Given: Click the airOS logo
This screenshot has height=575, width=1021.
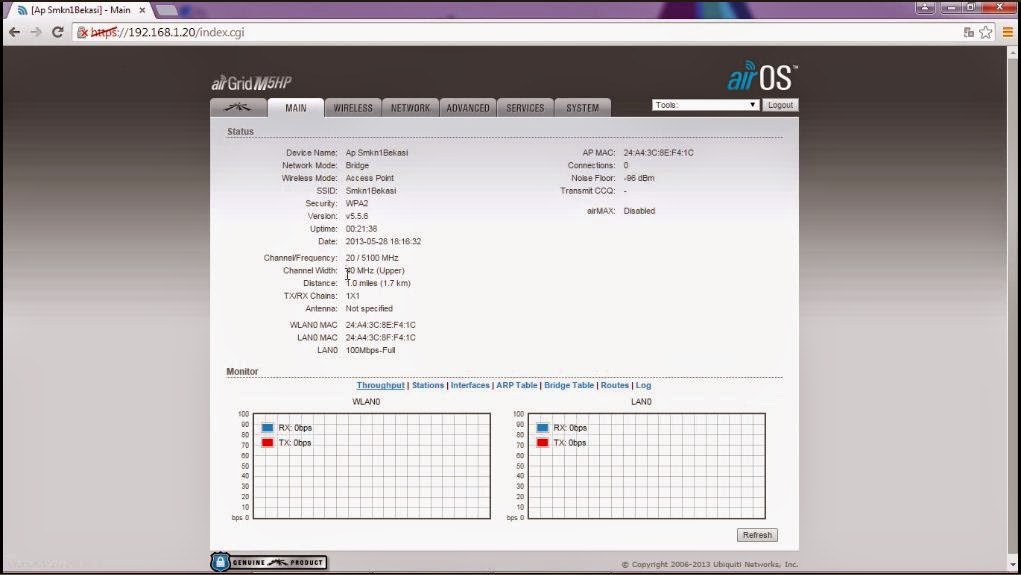Looking at the screenshot, I should click(x=762, y=76).
